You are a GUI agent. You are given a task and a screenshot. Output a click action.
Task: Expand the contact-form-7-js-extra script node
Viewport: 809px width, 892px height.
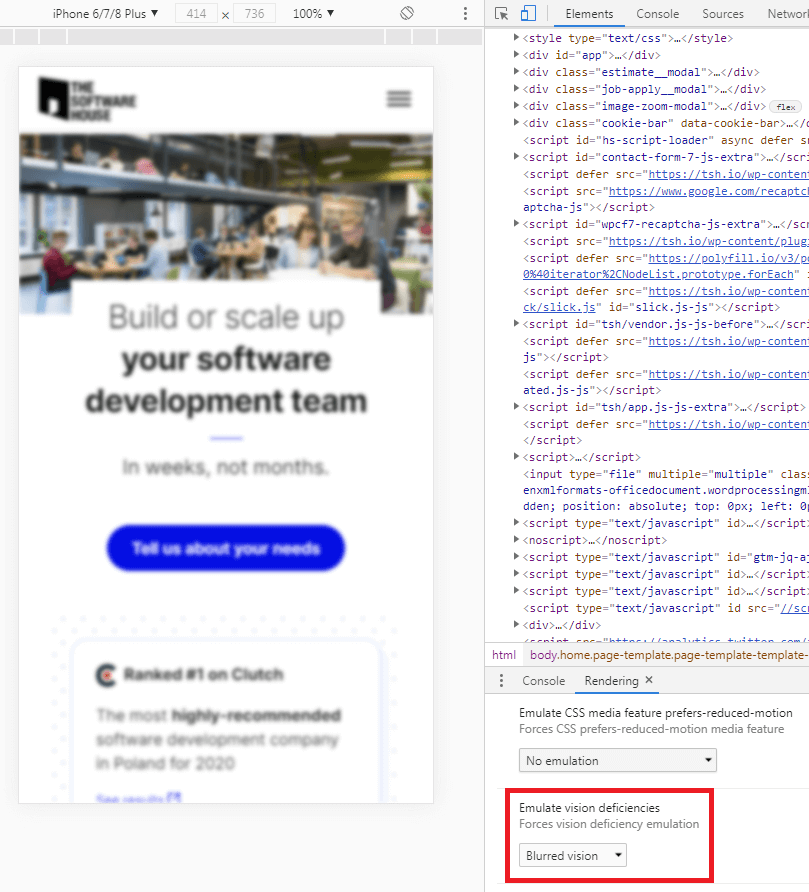pos(516,157)
